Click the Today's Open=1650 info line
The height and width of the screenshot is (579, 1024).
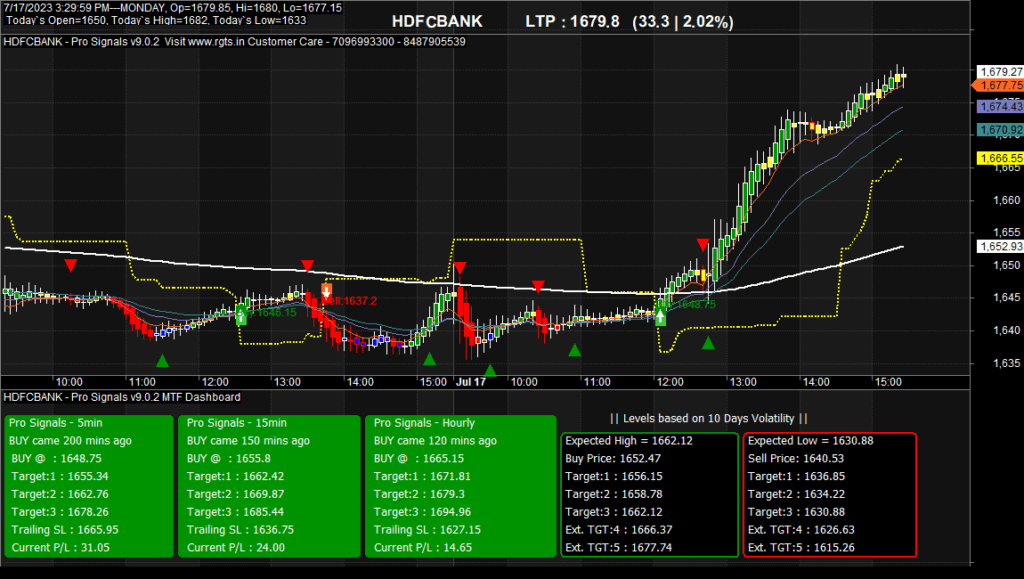[x=156, y=20]
